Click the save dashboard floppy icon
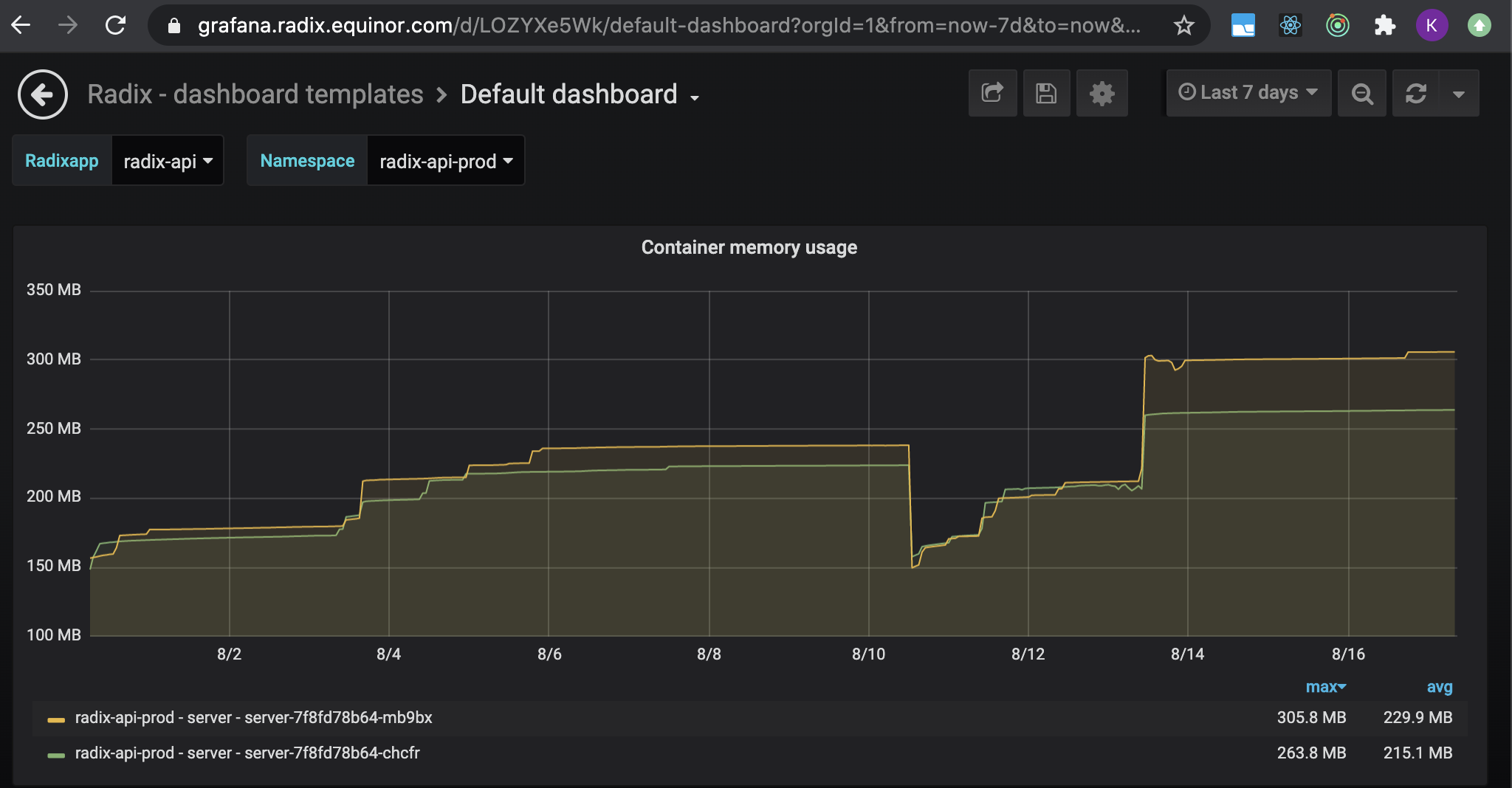This screenshot has height=788, width=1512. pos(1046,93)
